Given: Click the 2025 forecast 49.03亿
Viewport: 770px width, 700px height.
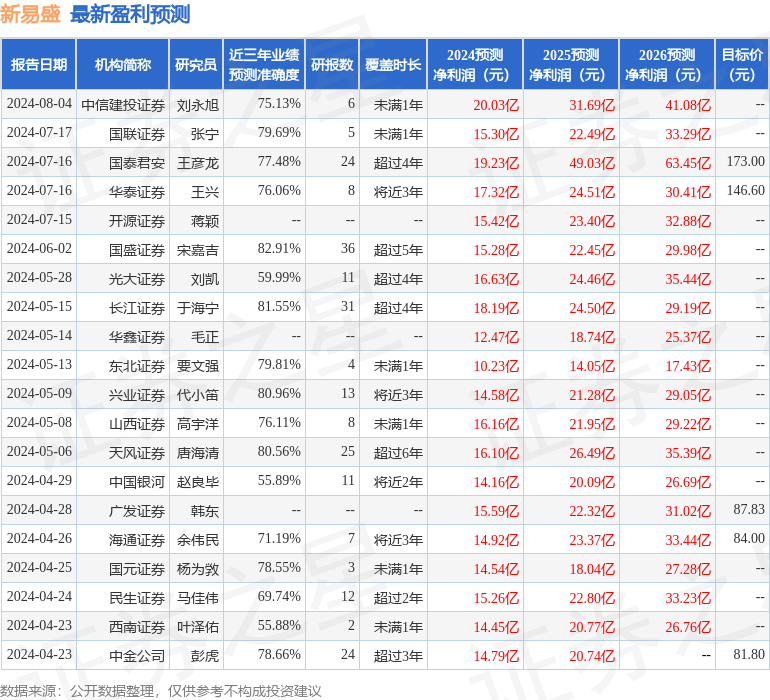Looking at the screenshot, I should (592, 163).
